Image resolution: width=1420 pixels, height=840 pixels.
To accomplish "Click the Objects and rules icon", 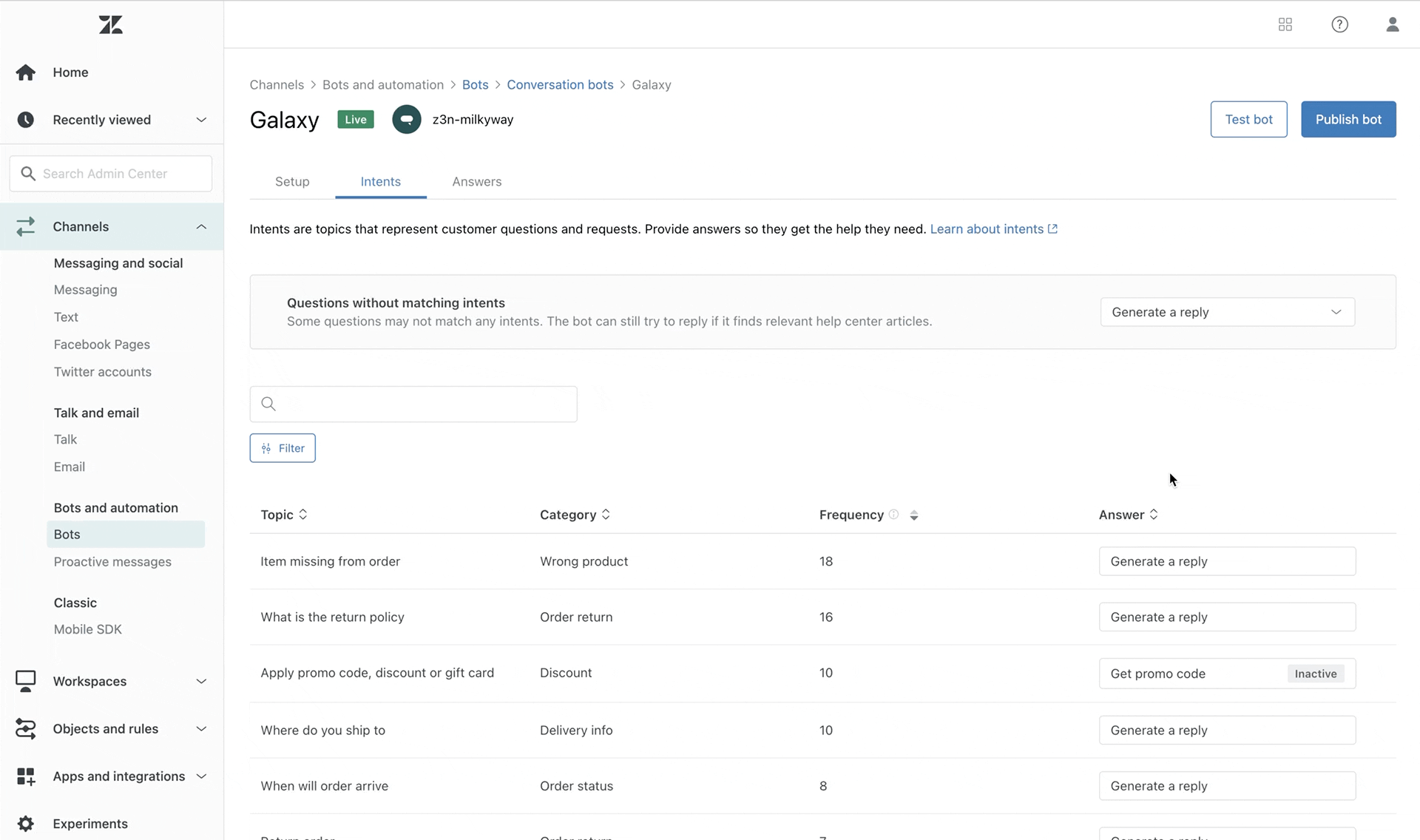I will click(x=26, y=728).
